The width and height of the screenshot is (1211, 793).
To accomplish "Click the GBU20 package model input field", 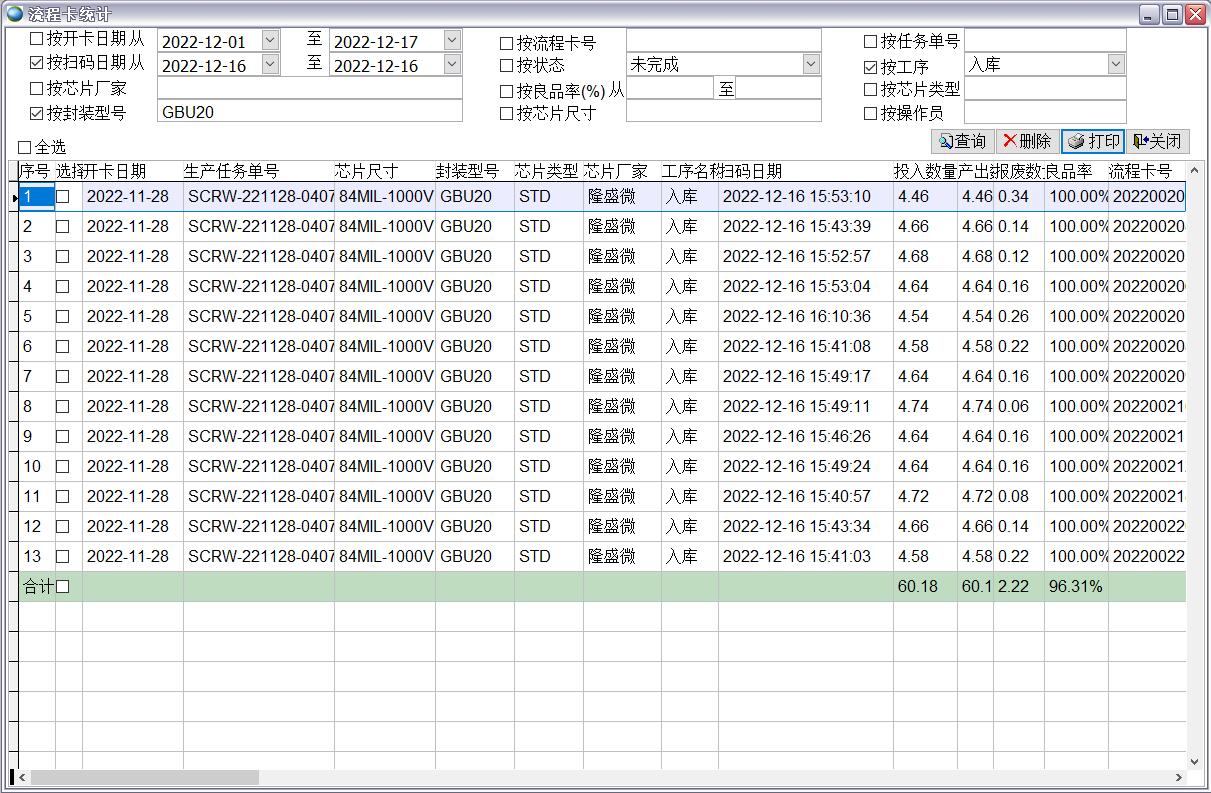I will pos(309,112).
